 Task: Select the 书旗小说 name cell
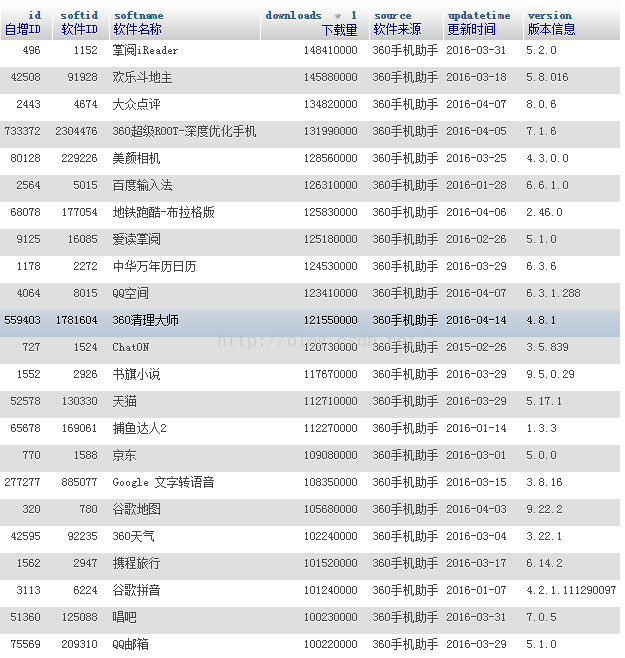click(136, 374)
